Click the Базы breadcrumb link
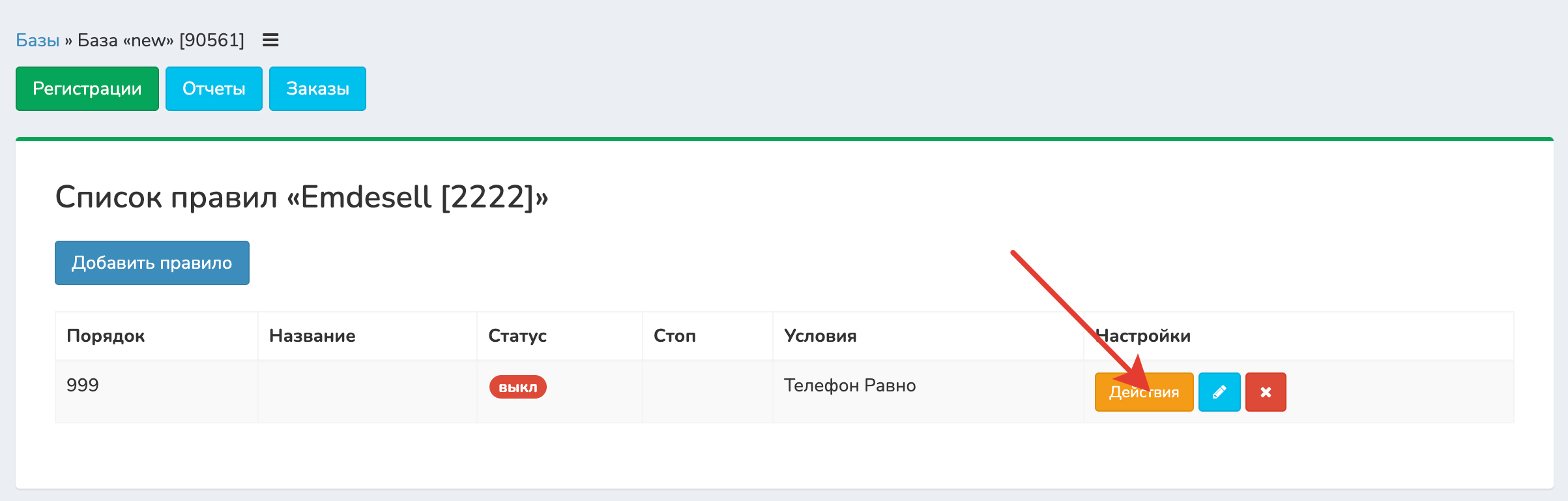The height and width of the screenshot is (501, 1568). pos(38,40)
